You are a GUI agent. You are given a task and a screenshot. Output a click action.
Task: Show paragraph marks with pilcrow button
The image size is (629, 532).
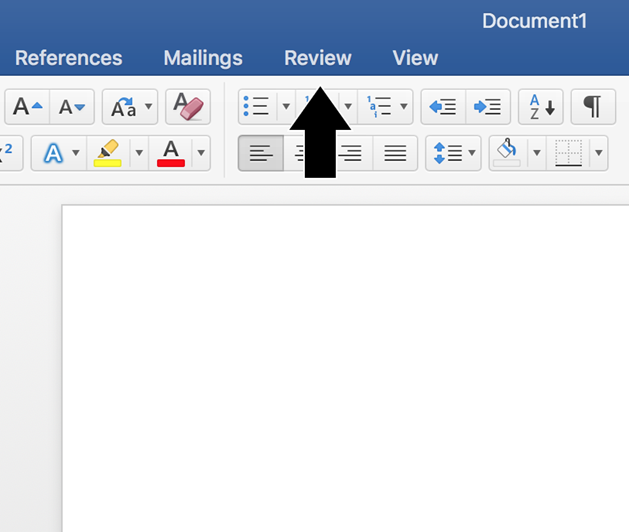point(593,107)
